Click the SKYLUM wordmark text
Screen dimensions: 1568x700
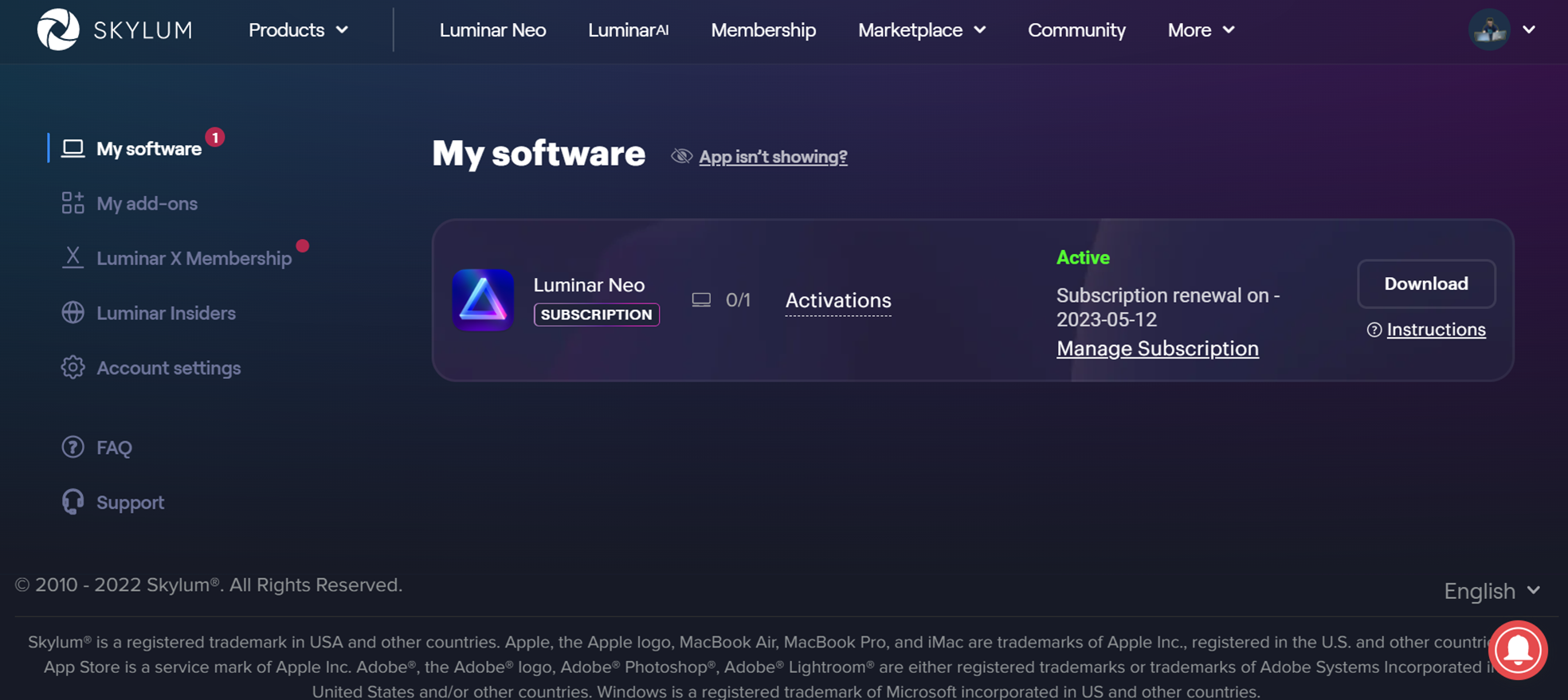143,30
